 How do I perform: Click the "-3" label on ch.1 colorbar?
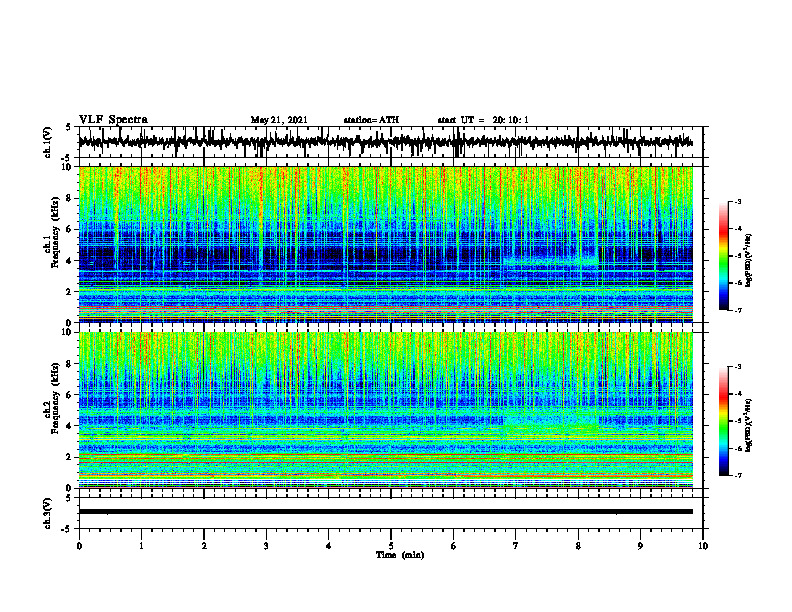[x=738, y=201]
